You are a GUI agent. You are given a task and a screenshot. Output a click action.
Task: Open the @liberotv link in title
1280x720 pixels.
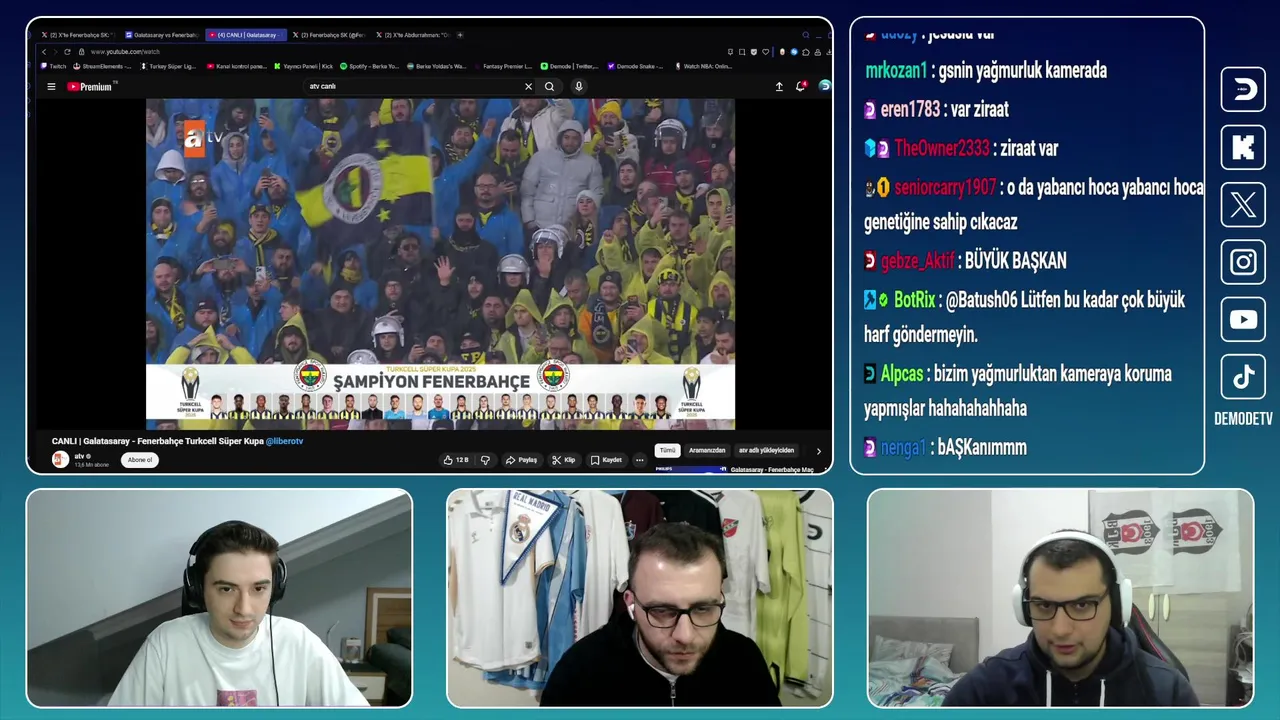(284, 441)
